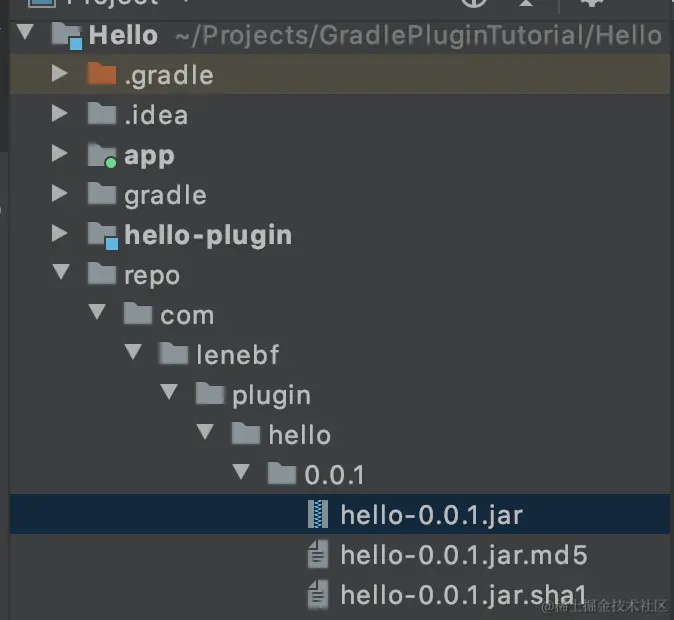Collapse the hello folder arrow

205,432
